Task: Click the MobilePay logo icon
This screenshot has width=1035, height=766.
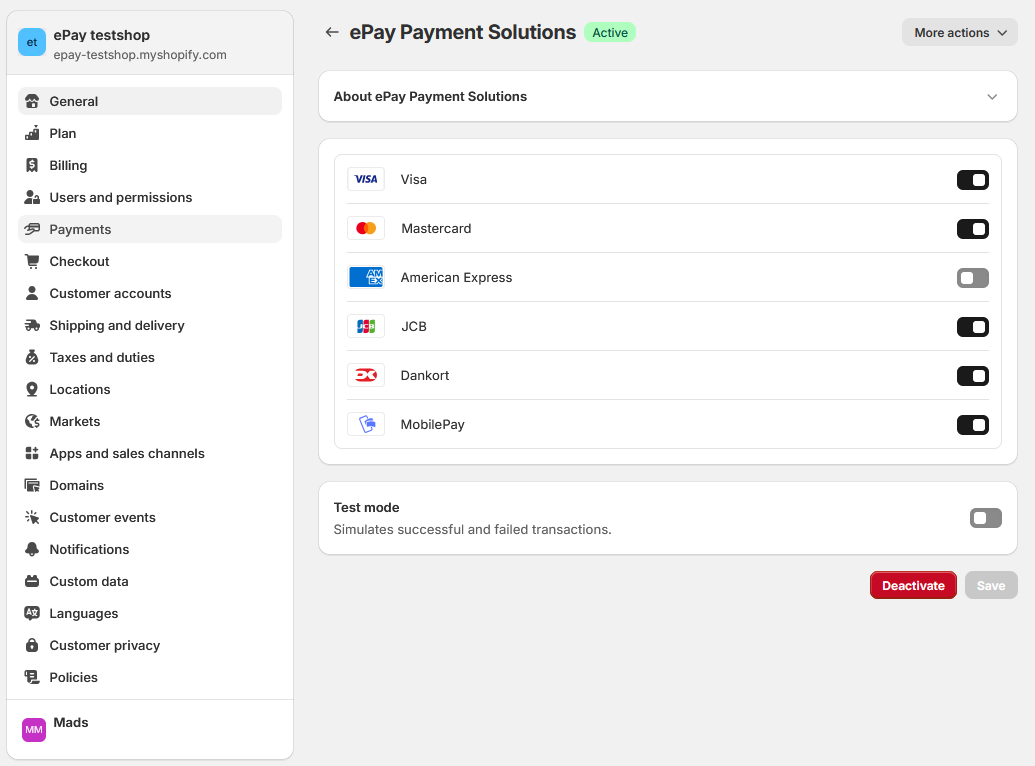Action: pos(366,423)
